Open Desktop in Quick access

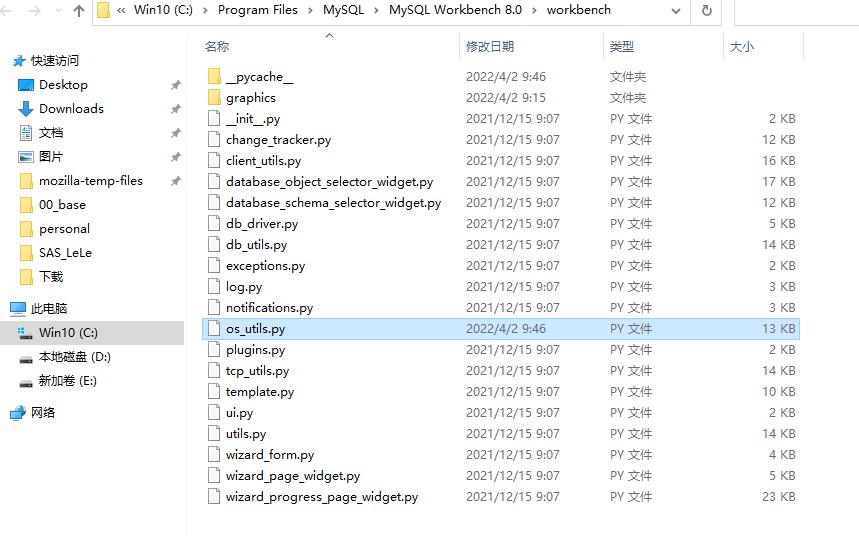[x=63, y=85]
